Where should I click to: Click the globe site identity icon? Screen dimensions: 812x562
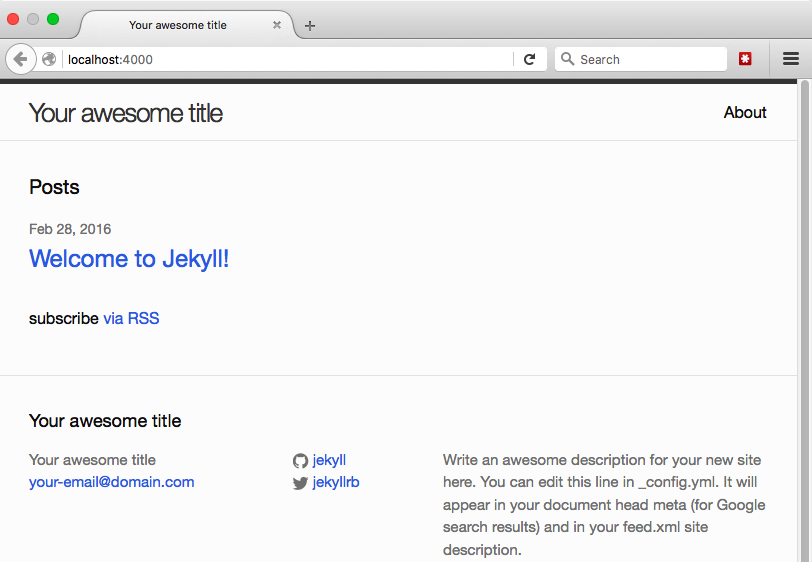49,59
